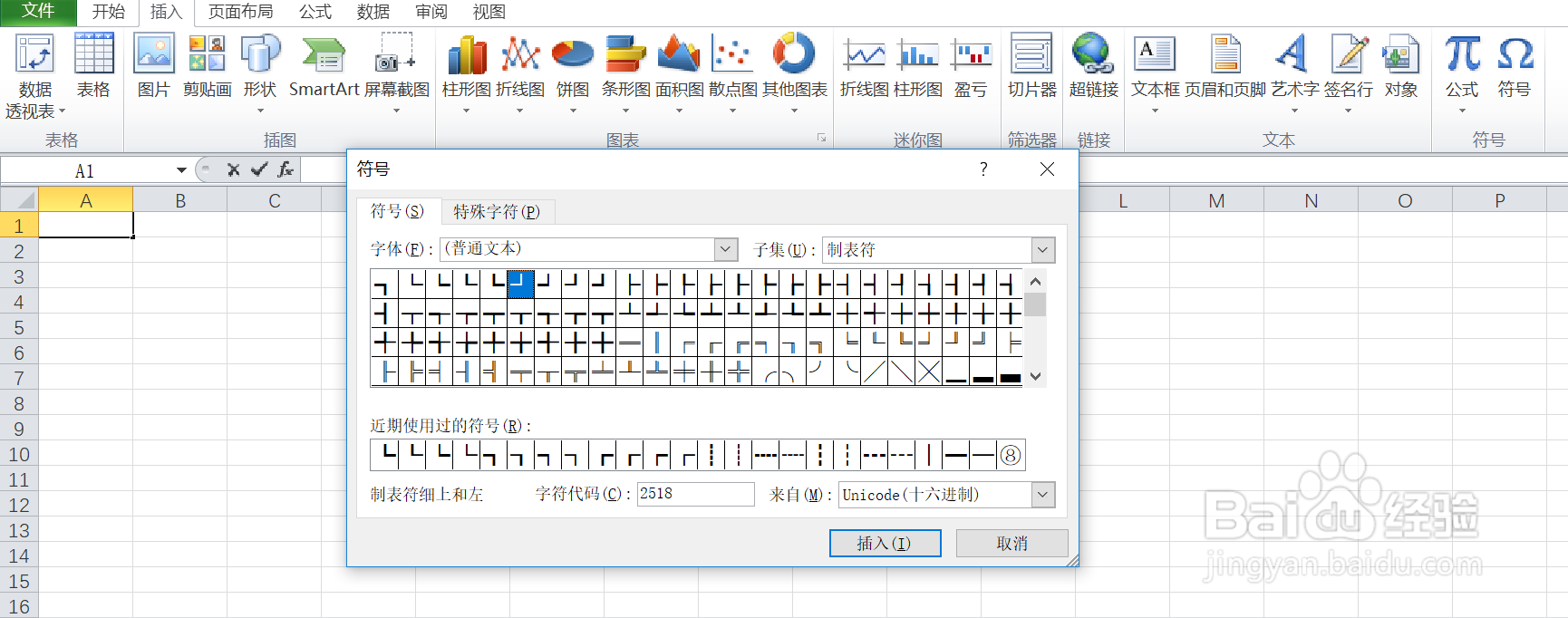This screenshot has width=1568, height=618.
Task: Expand the subset (子集) dropdown
Action: coord(1043,249)
